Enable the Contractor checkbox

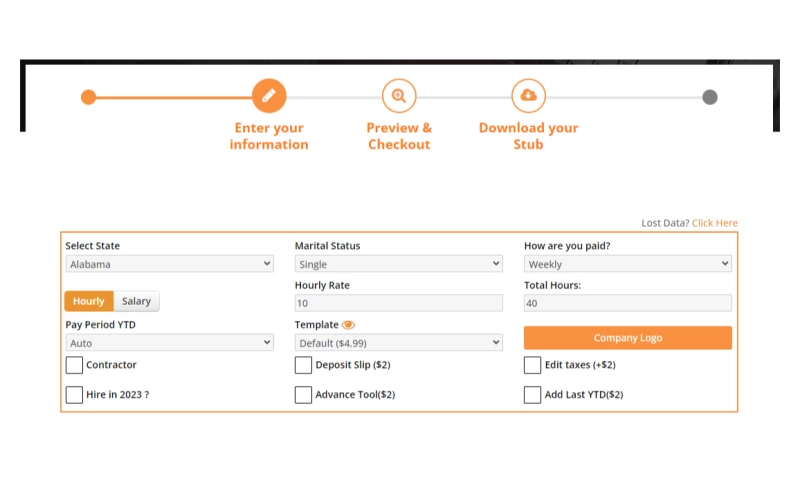(74, 365)
